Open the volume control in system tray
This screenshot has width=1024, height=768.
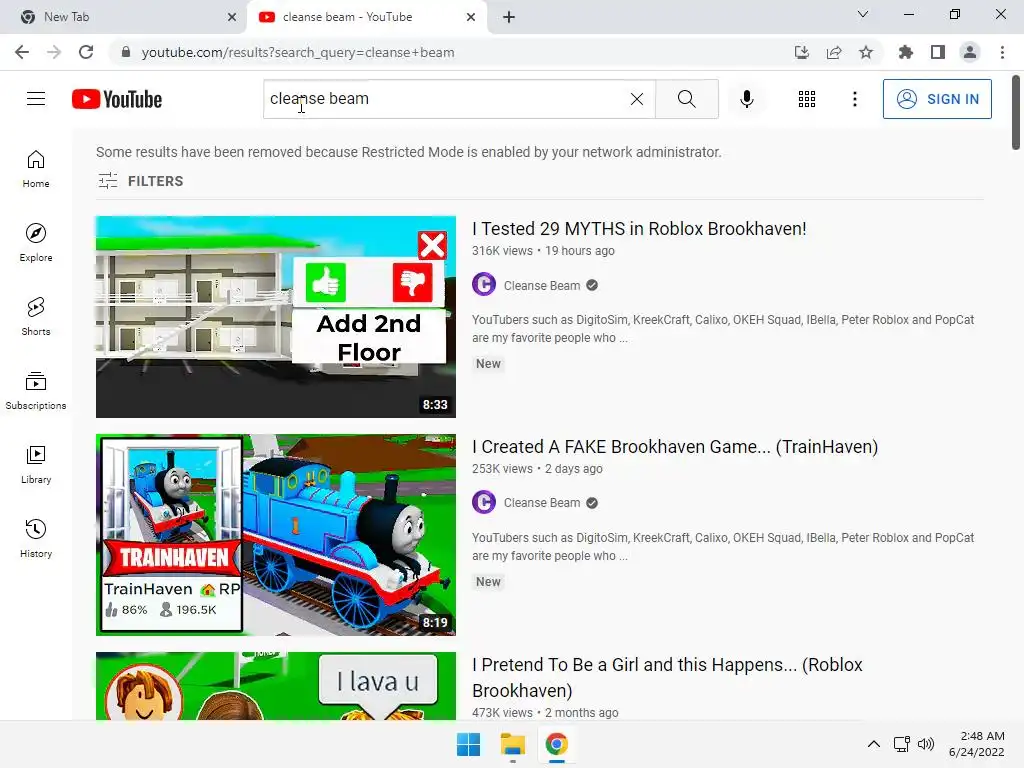tap(926, 744)
